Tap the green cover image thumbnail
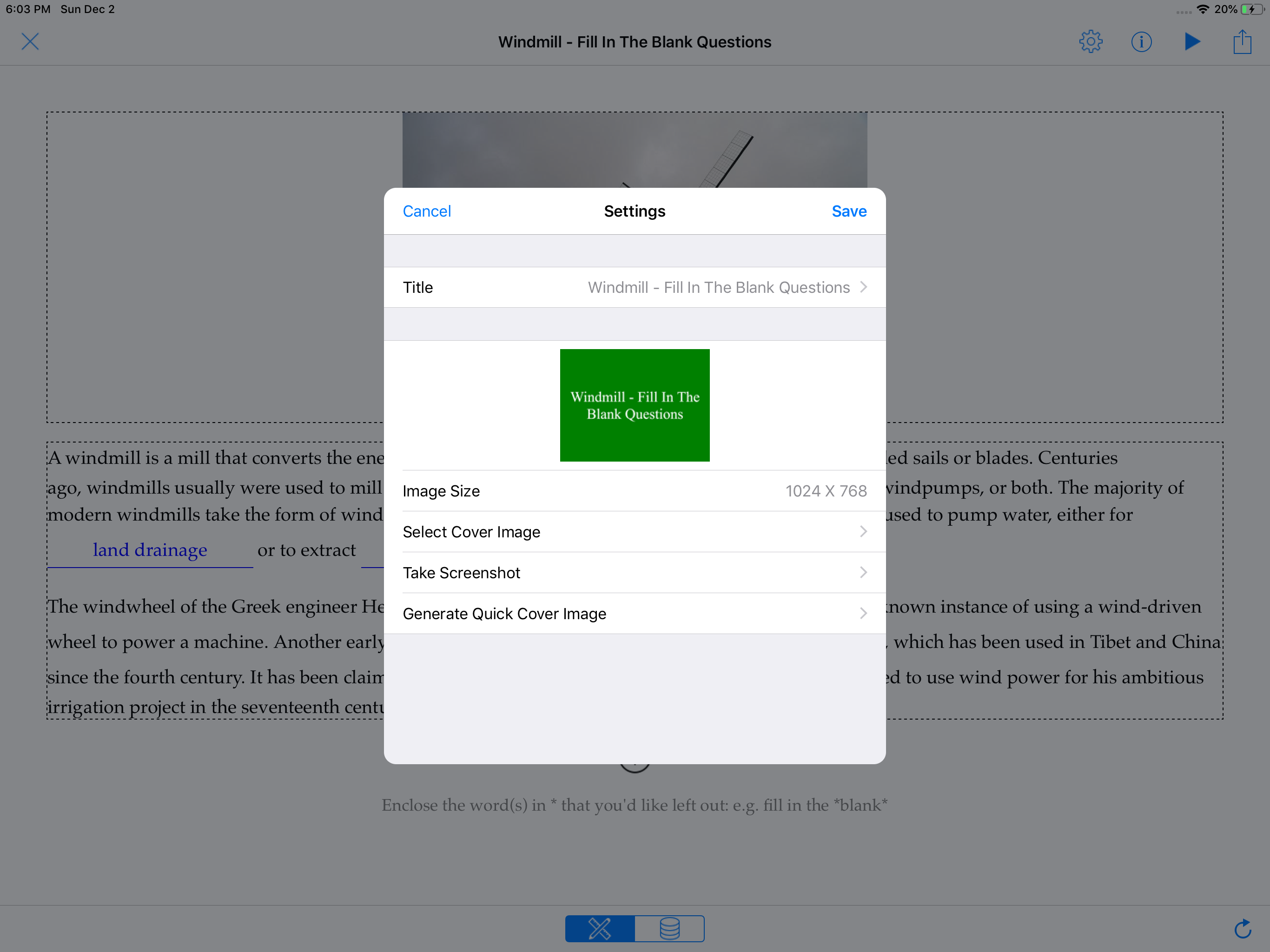 pos(635,405)
